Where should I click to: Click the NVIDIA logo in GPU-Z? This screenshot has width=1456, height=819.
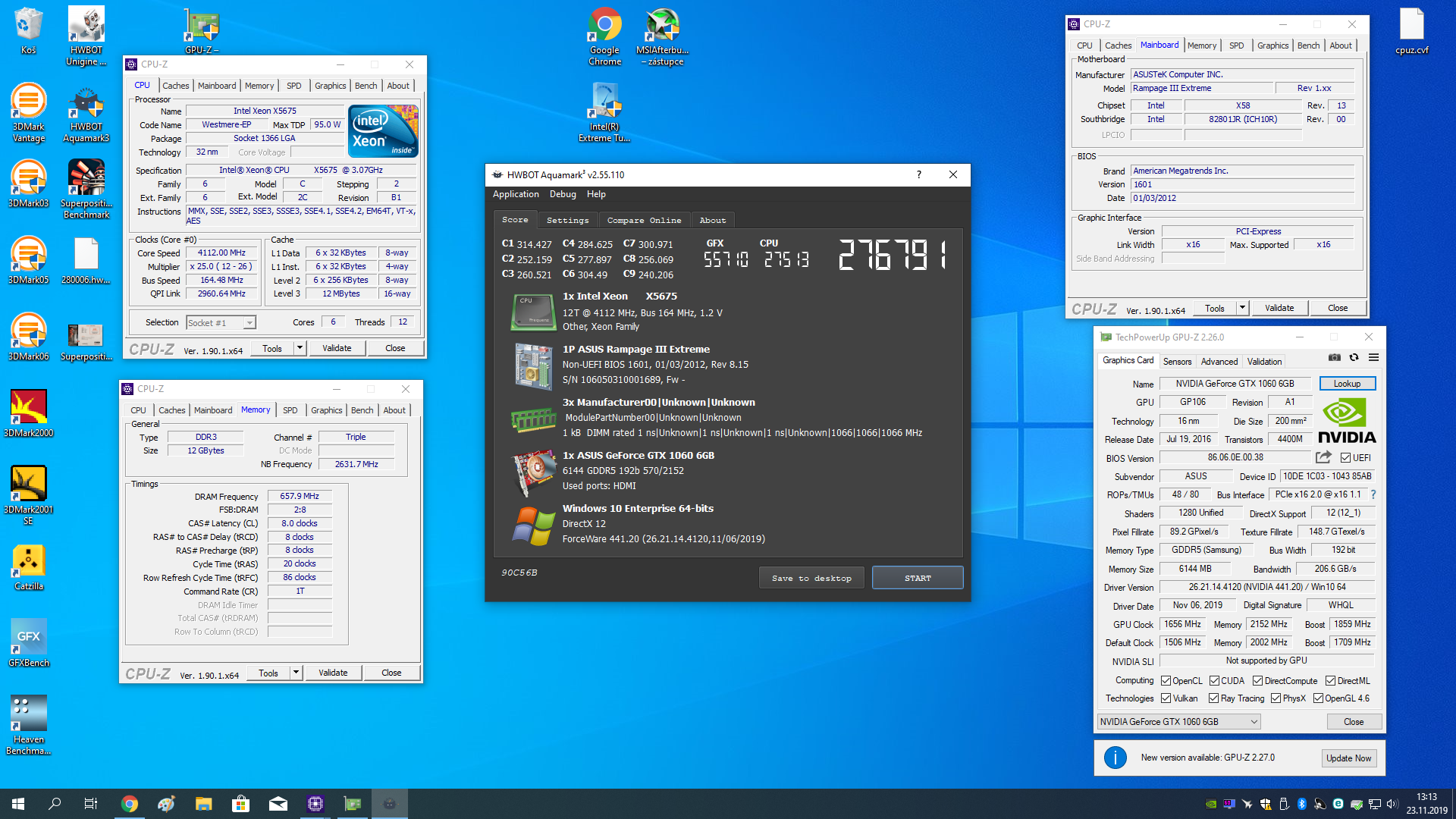1347,422
